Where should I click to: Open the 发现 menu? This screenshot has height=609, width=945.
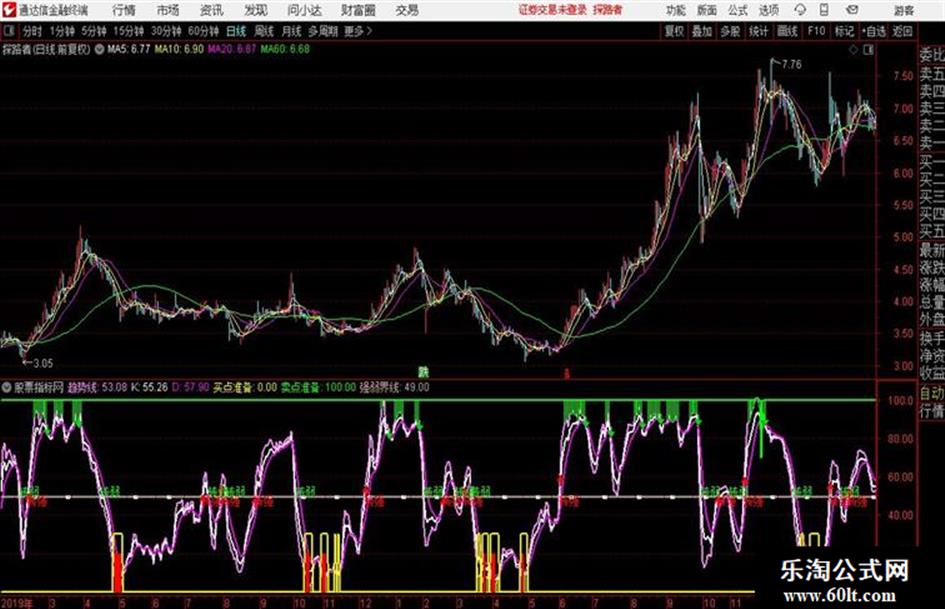(x=256, y=10)
